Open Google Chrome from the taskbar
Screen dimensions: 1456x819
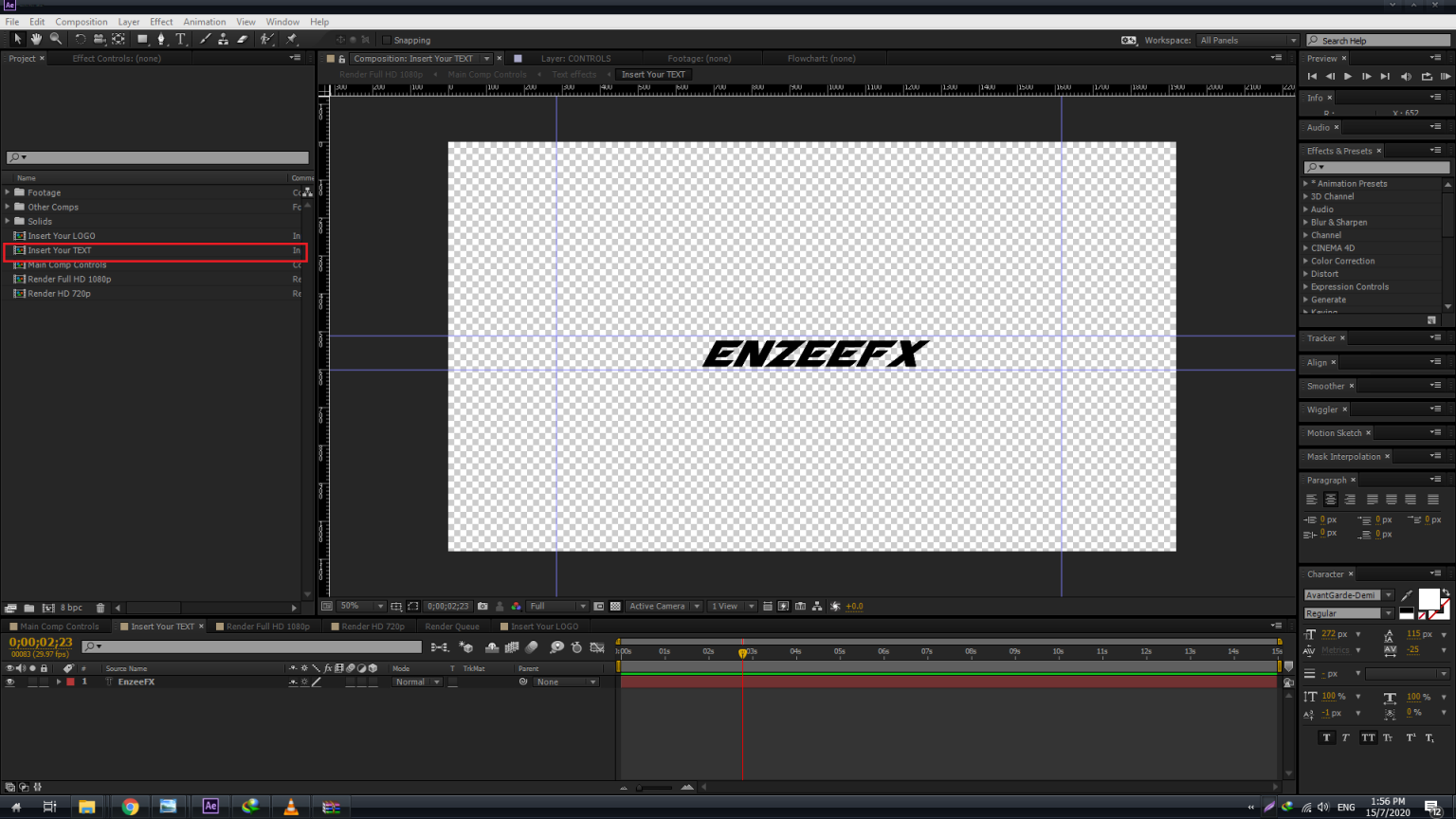coord(130,807)
